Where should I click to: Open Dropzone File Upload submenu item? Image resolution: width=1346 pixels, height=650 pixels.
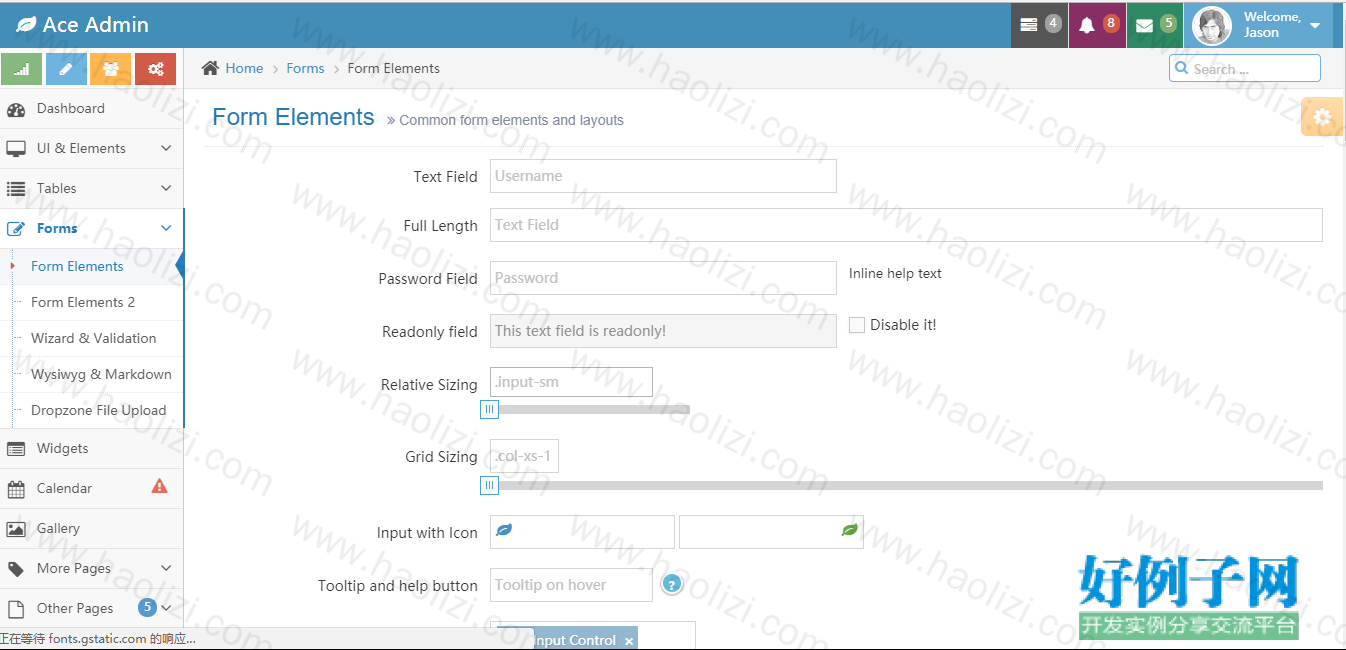click(98, 410)
